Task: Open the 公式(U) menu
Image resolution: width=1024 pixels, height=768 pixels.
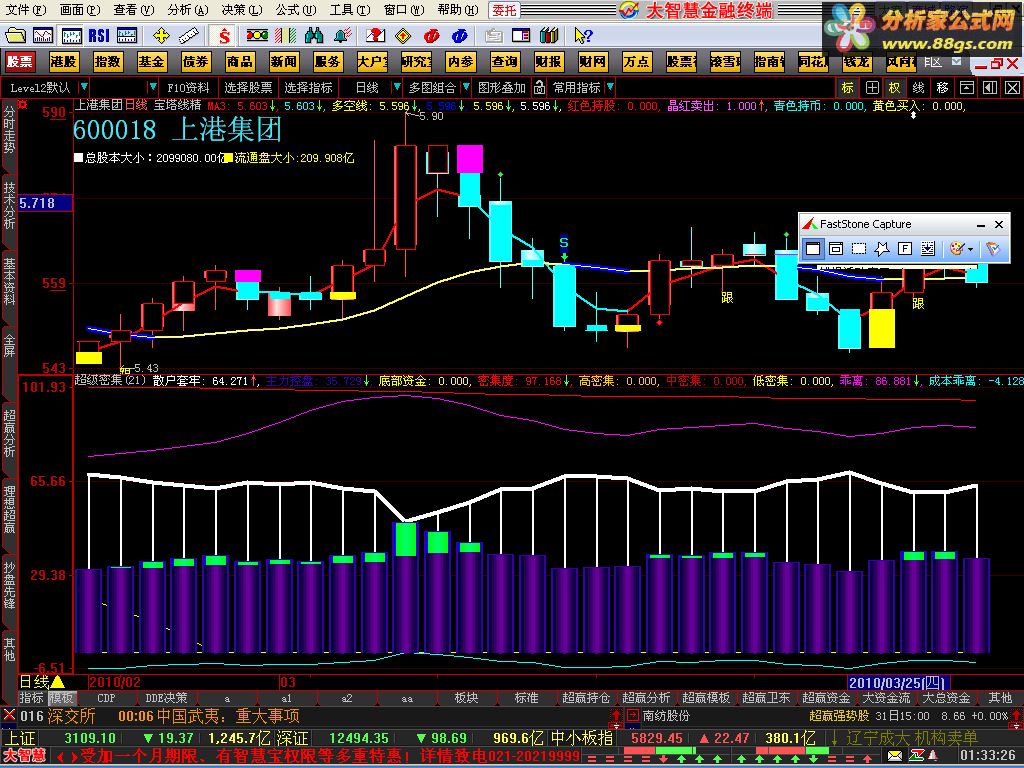Action: (296, 10)
